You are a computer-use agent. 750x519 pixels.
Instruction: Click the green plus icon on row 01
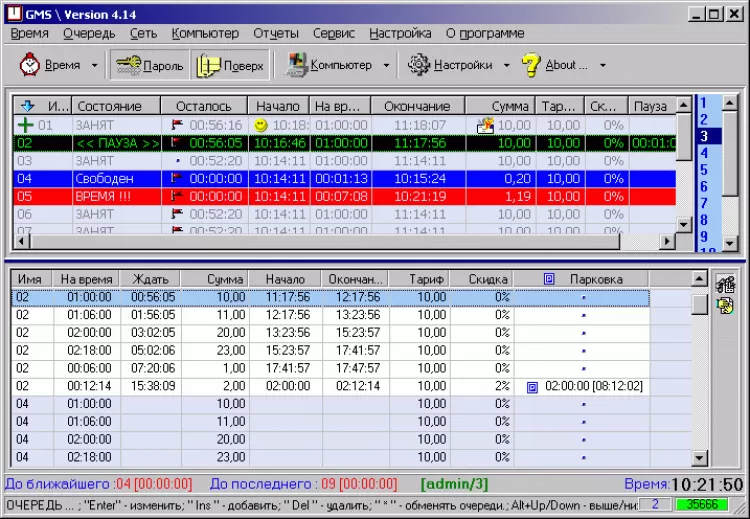click(x=26, y=125)
